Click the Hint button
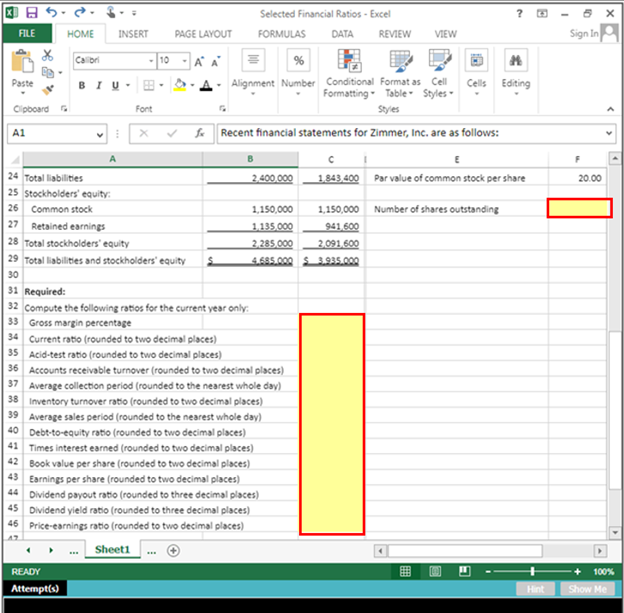Viewport: 624px width, 613px height. tap(535, 589)
